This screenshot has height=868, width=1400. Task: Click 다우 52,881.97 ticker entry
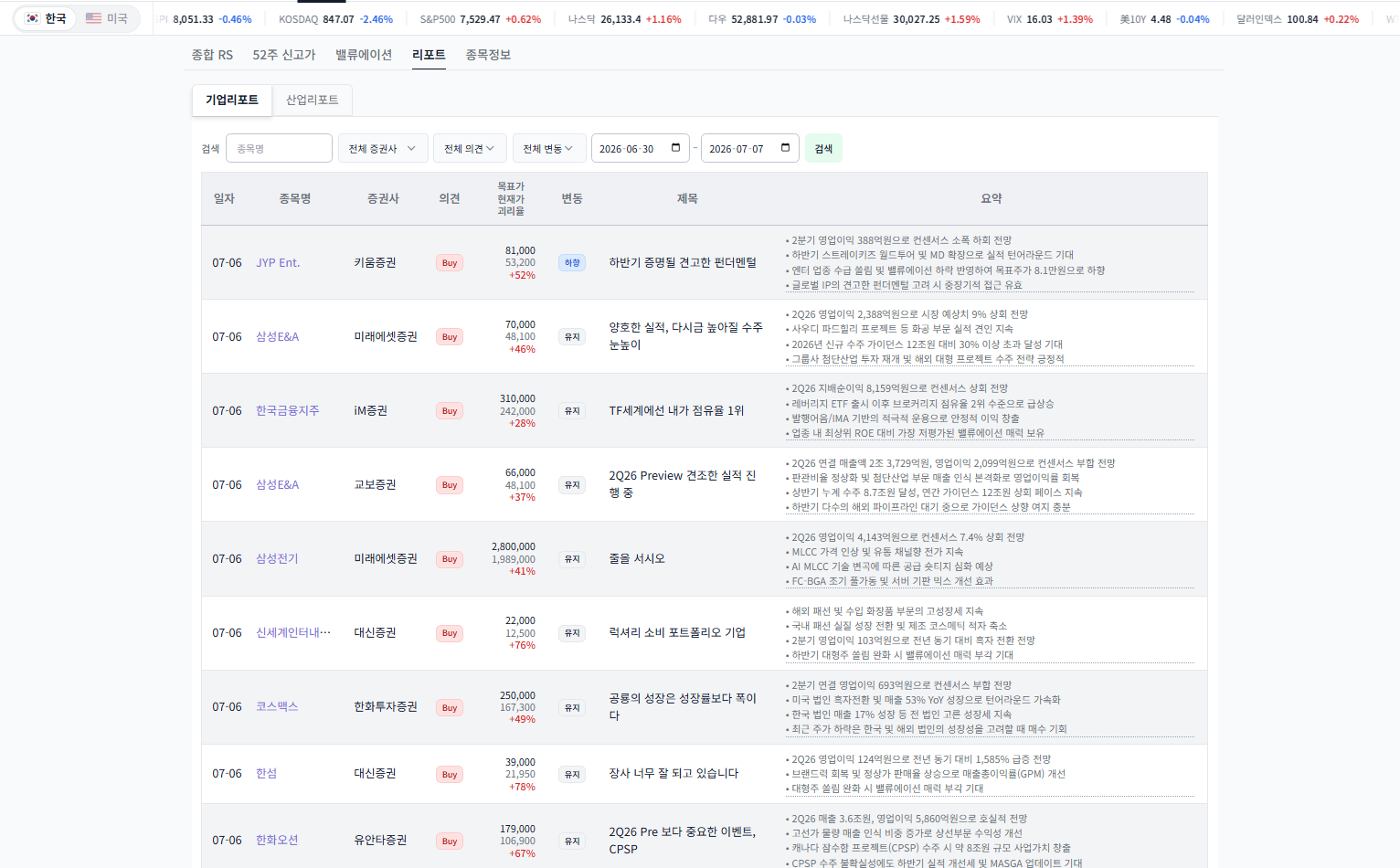762,19
